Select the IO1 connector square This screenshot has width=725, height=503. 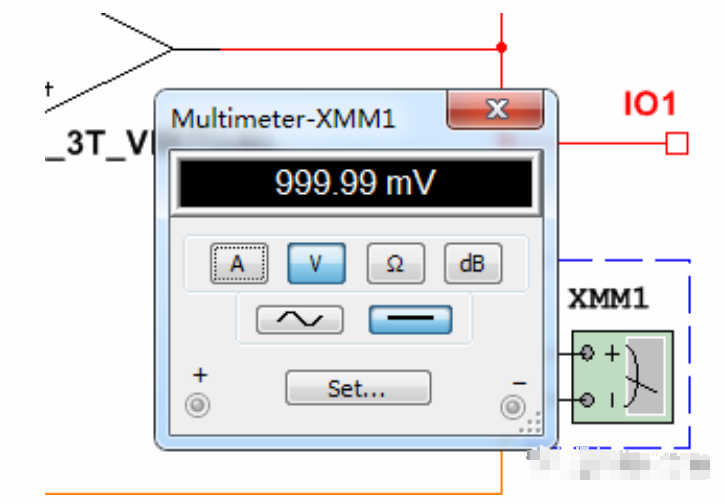point(677,143)
